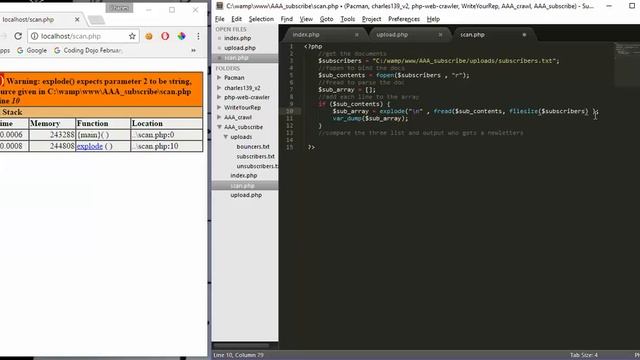Open a new Chrome tab
The image size is (640, 360).
(x=96, y=20)
